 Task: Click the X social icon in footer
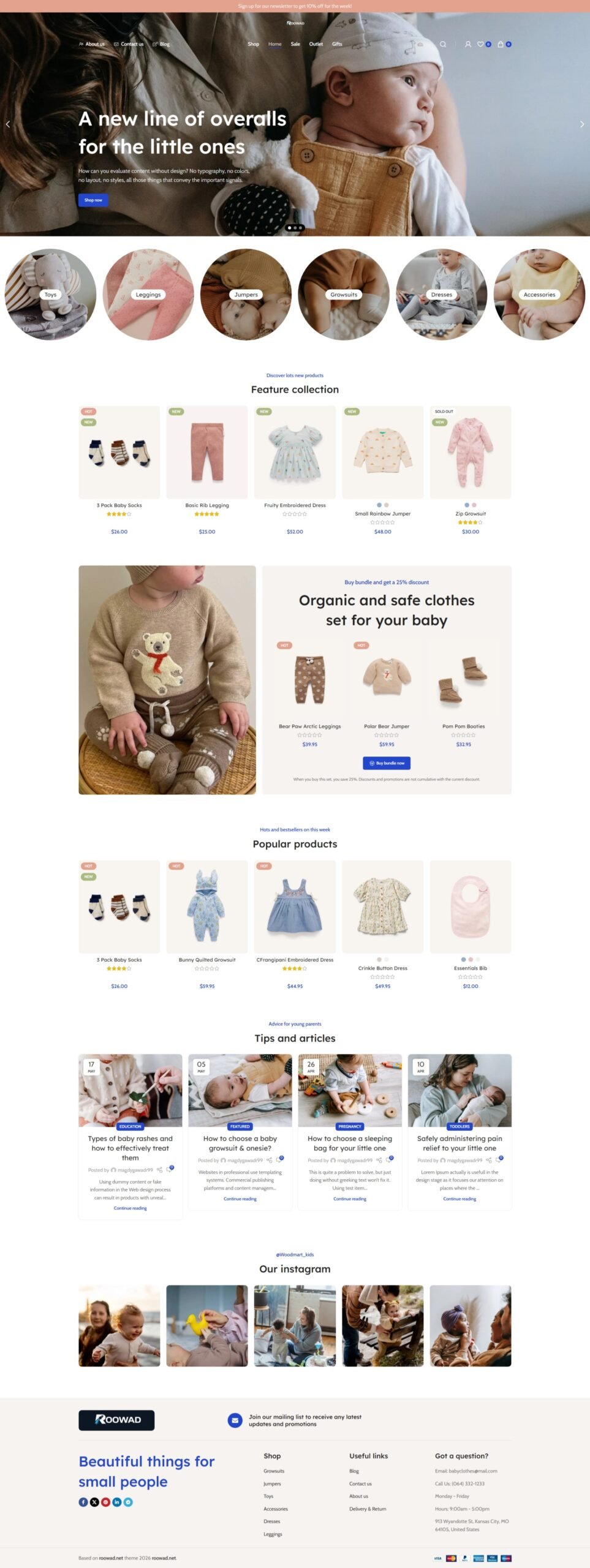click(94, 1502)
